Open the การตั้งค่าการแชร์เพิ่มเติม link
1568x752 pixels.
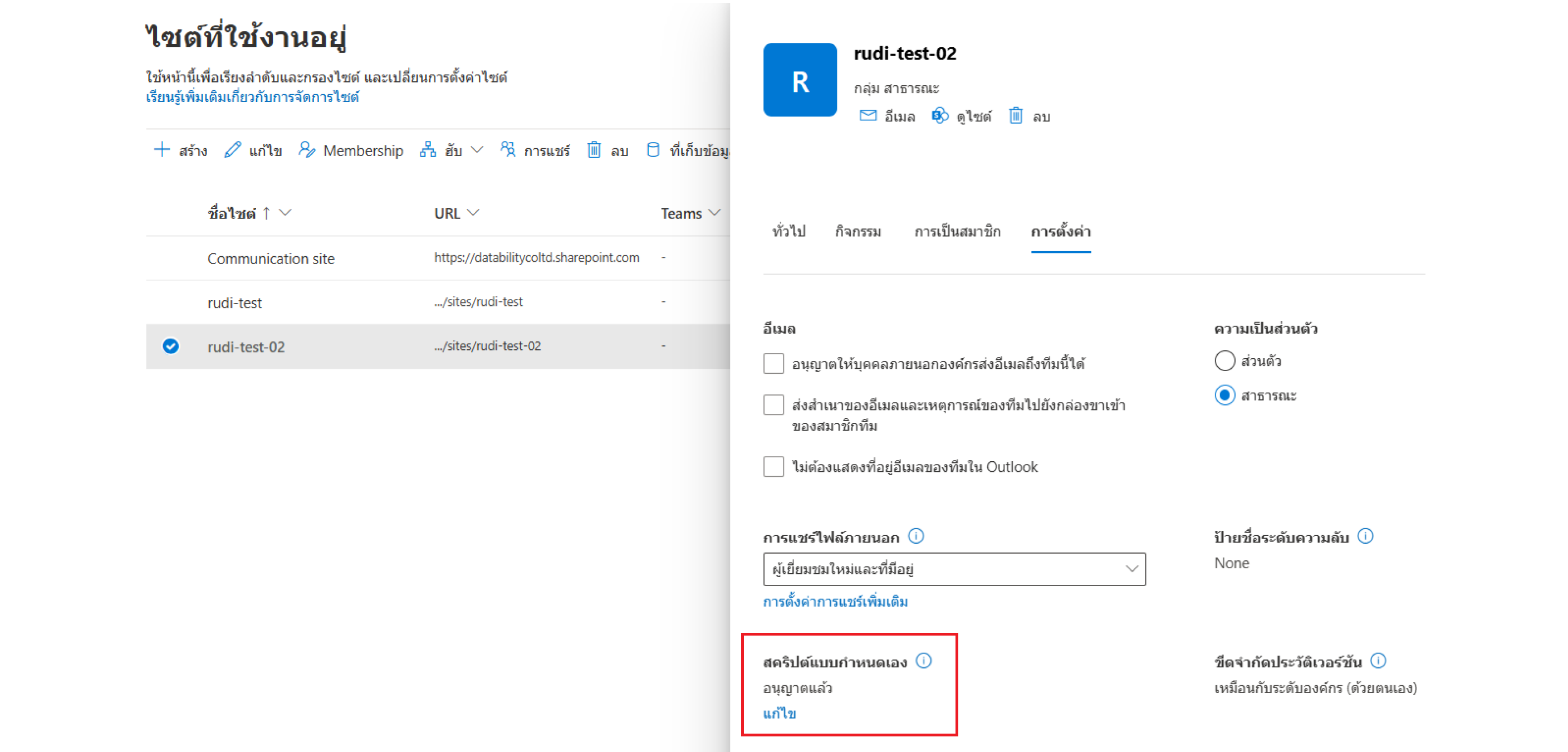pyautogui.click(x=835, y=602)
